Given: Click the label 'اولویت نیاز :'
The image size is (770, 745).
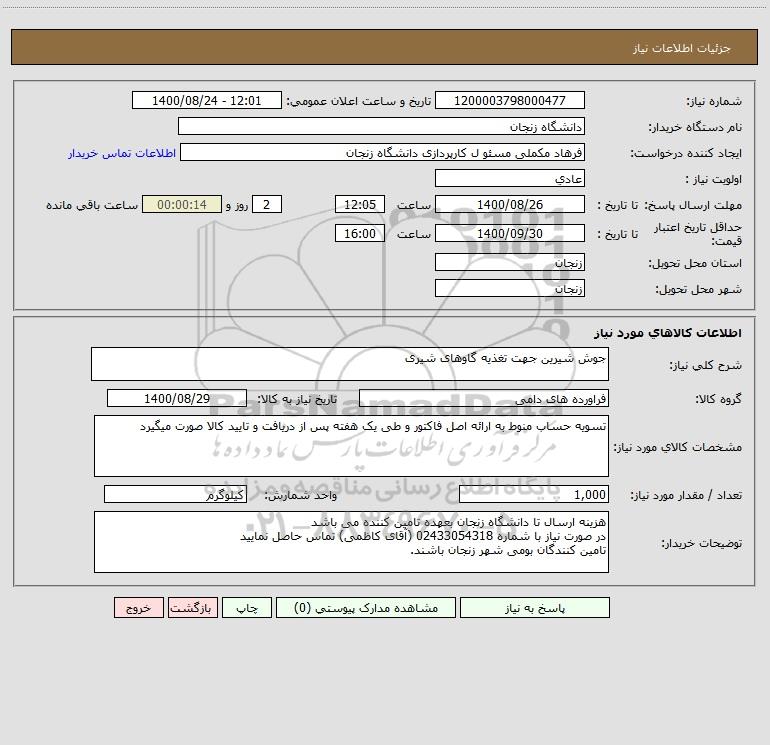Looking at the screenshot, I should pyautogui.click(x=714, y=179).
